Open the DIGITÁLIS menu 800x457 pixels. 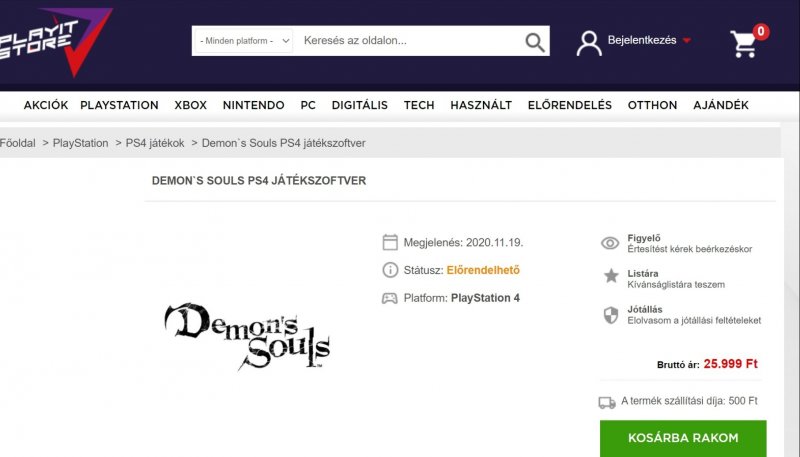click(360, 105)
